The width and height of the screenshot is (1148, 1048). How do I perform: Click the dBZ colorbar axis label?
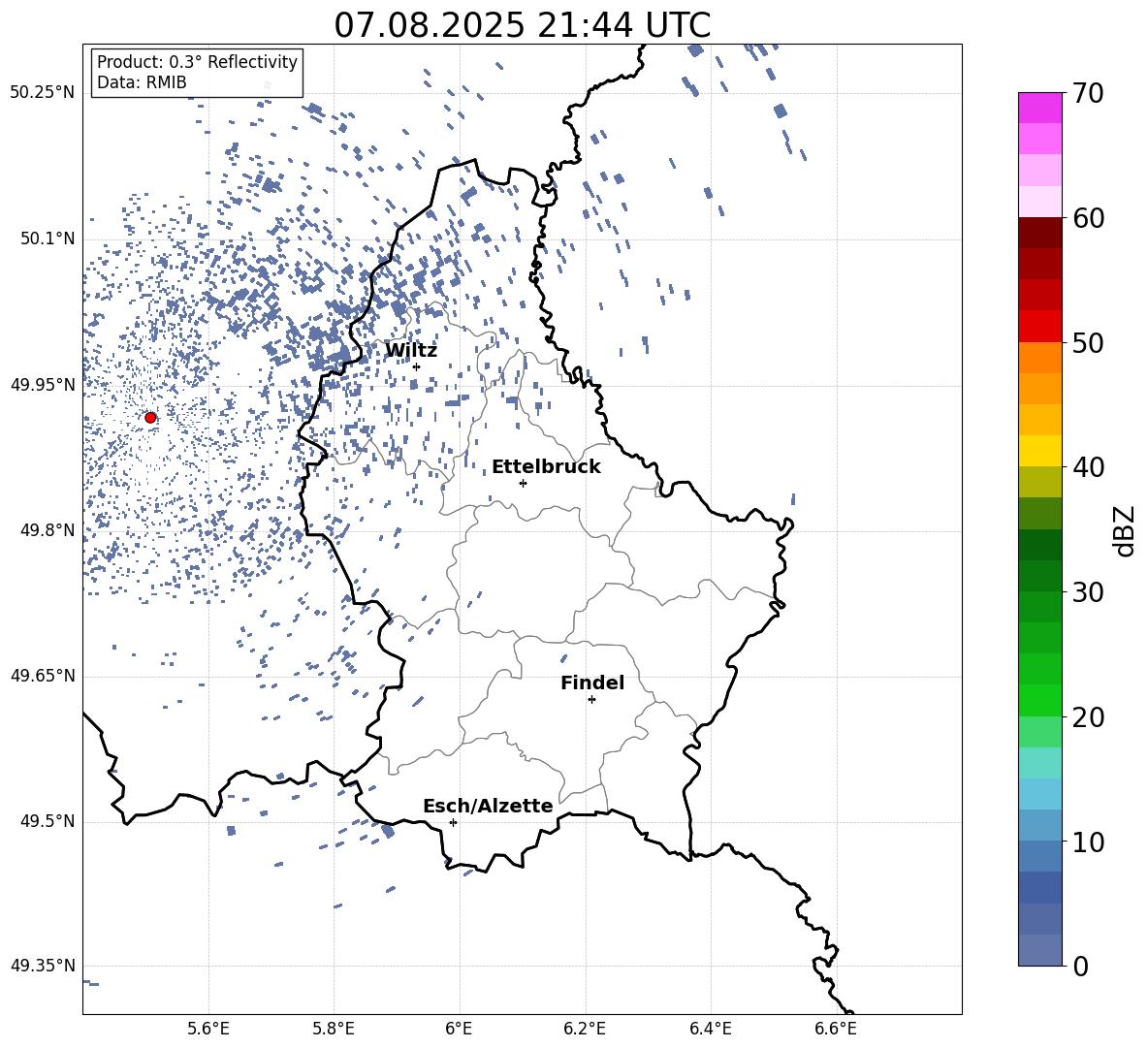coord(1125,531)
